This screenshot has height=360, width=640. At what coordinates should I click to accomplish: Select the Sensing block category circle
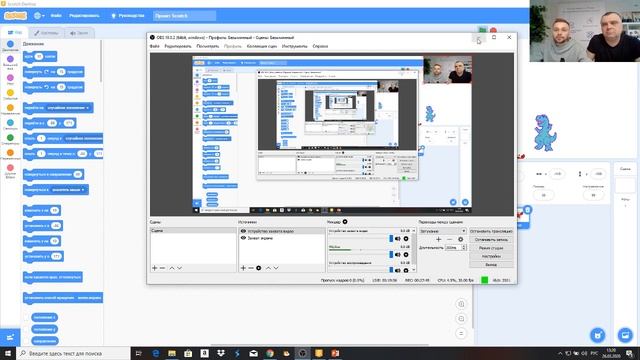10,122
